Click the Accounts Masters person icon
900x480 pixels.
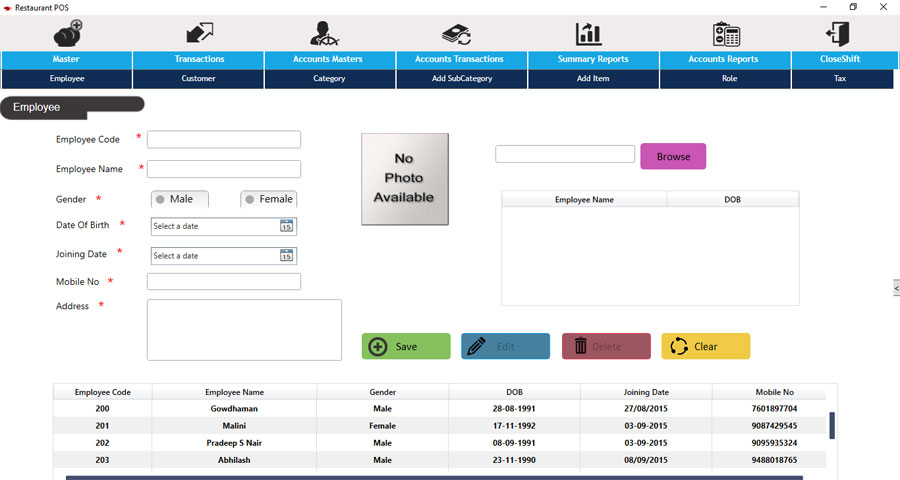[327, 33]
